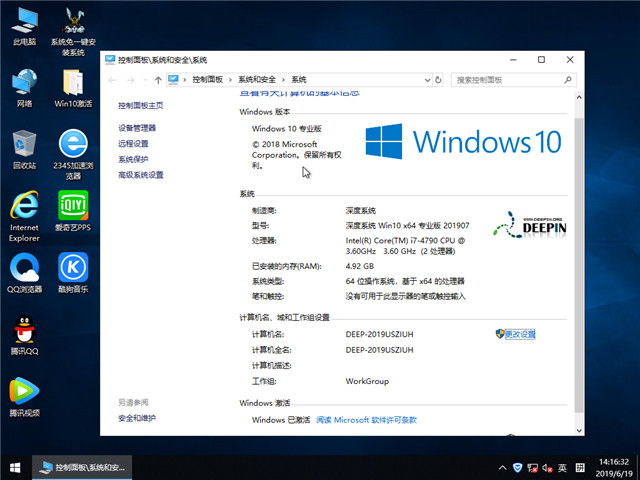
Task: Click the vertical scrollbar thumb
Action: coord(579,265)
